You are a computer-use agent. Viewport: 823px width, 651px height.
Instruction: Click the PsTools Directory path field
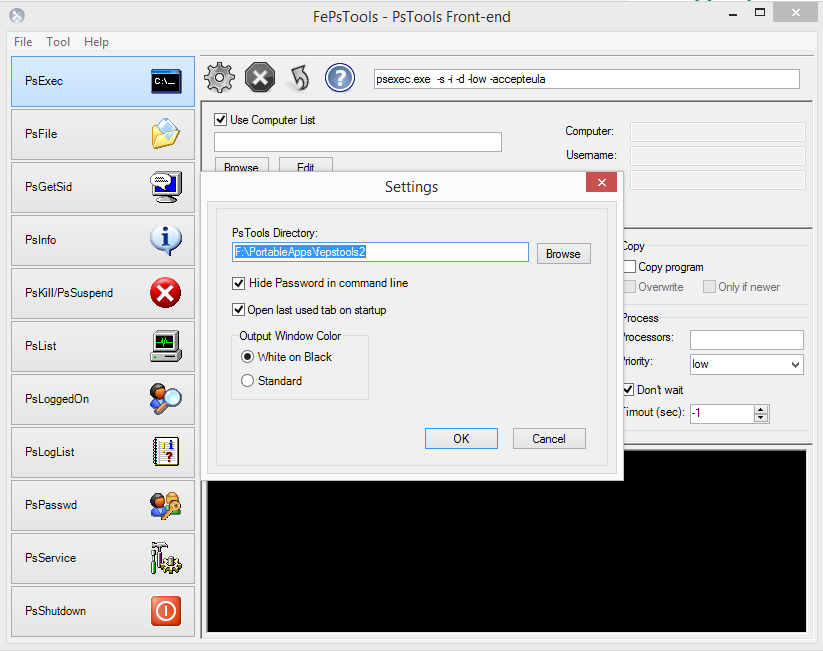[380, 253]
